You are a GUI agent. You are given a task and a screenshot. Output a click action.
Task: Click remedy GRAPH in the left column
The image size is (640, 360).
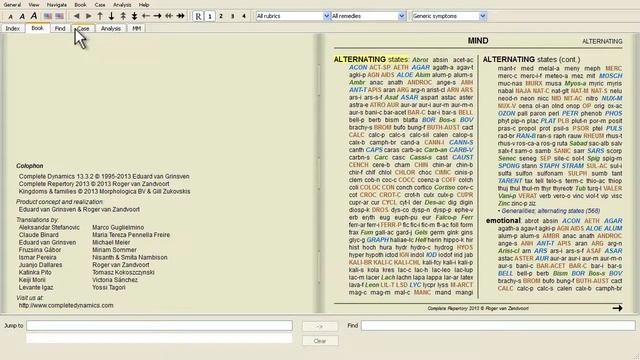click(x=378, y=240)
